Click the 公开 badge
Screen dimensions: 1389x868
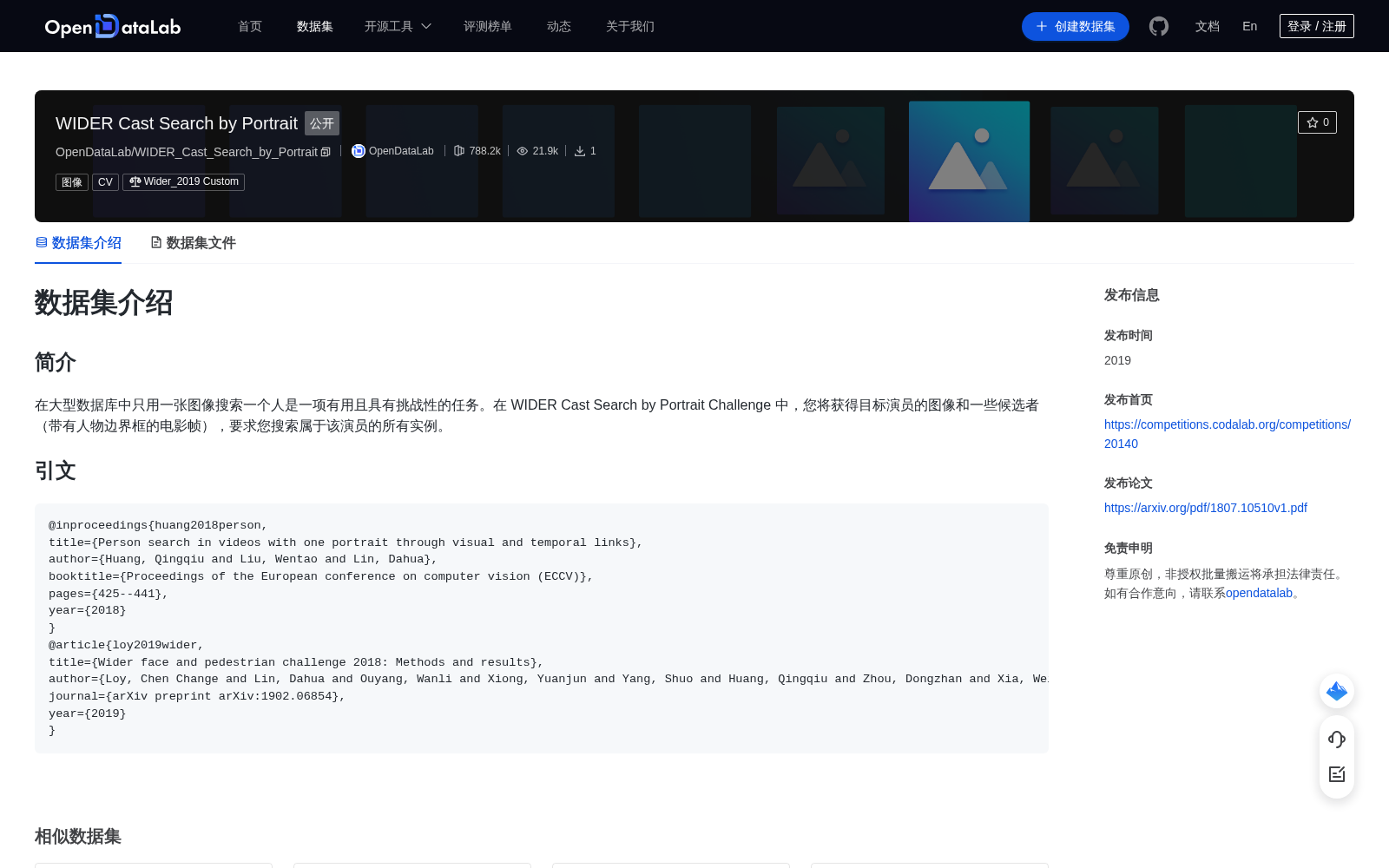322,123
